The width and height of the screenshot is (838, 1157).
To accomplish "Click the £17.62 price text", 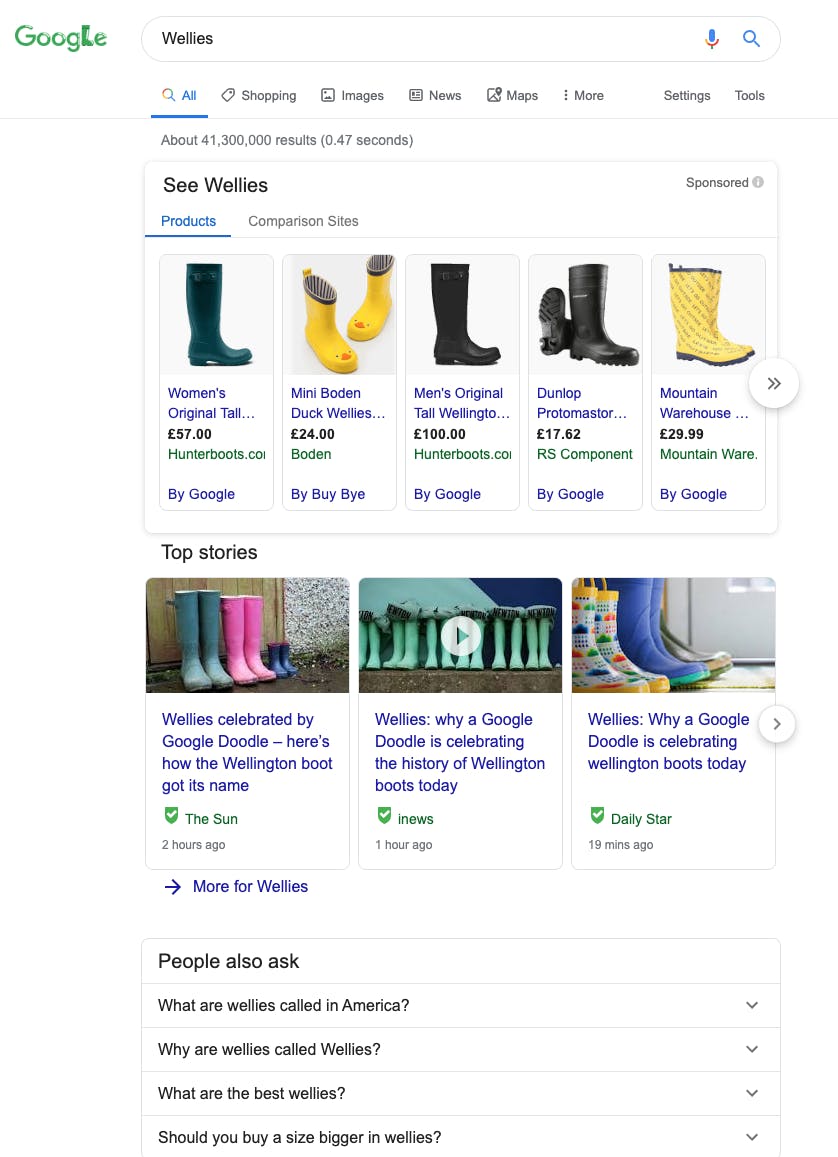I will coord(558,434).
